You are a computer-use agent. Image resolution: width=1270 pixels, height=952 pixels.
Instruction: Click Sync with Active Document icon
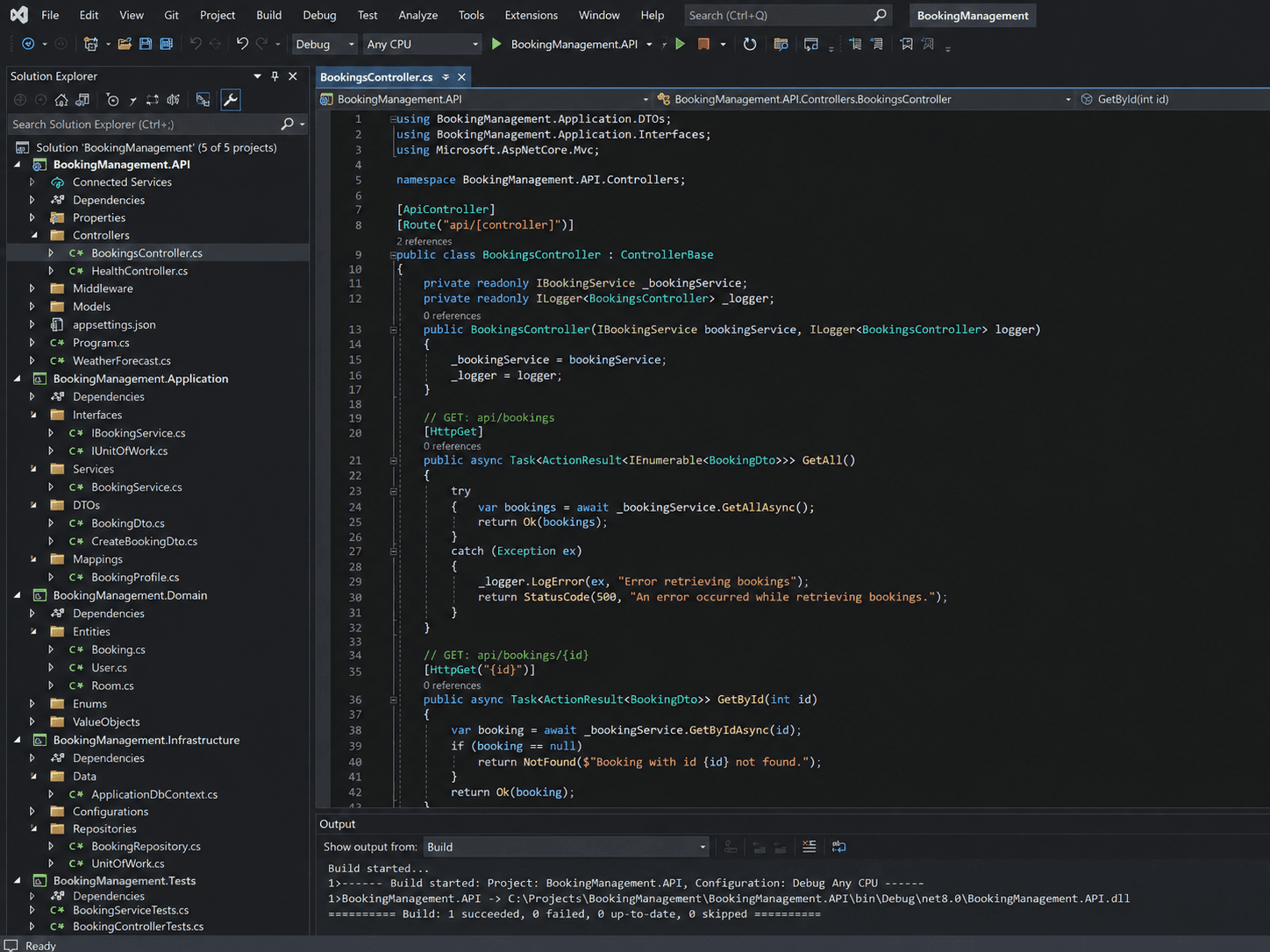(x=153, y=100)
